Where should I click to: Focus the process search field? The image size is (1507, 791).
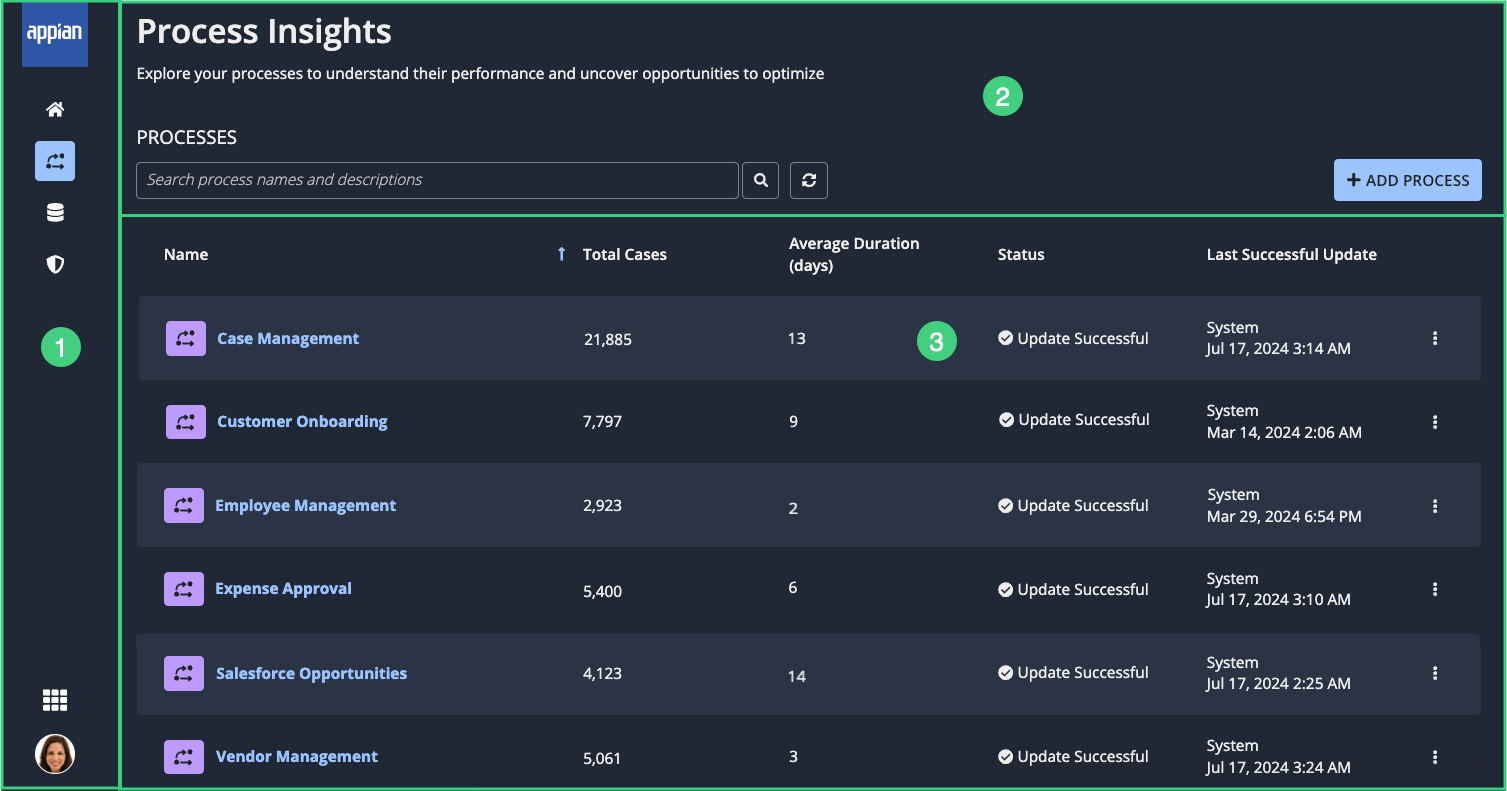point(437,180)
